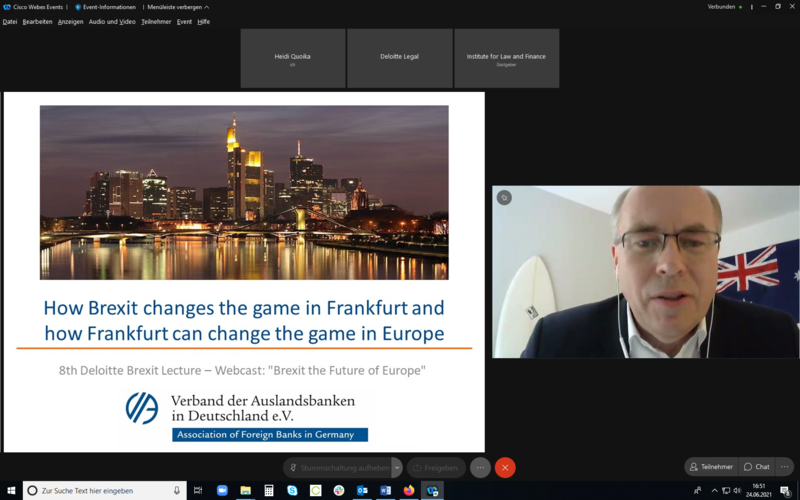Collapse menu bar via Menüleiste verbergen
800x500 pixels.
click(178, 7)
